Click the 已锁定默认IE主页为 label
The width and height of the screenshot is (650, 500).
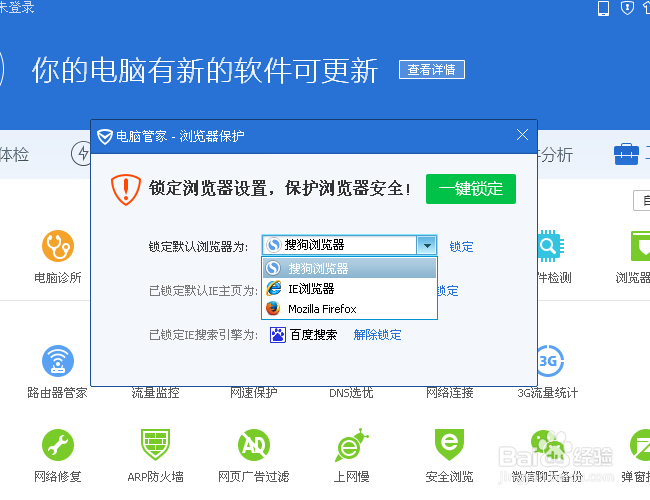(x=203, y=291)
